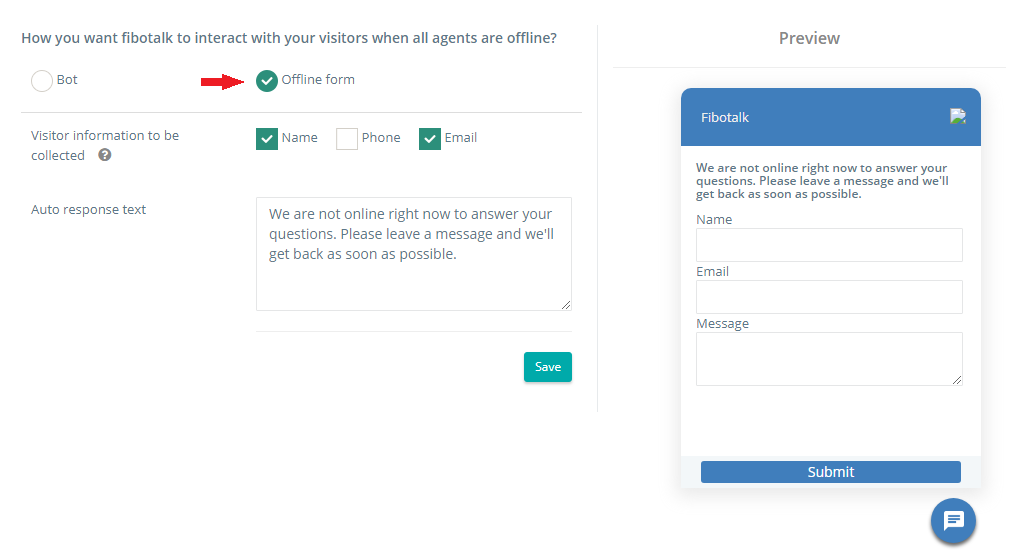Viewport: 1029px width, 551px height.
Task: Click the Preview heading
Action: (809, 38)
